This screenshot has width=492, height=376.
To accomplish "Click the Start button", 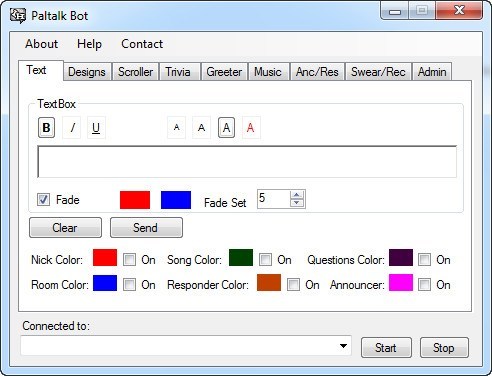I will tap(386, 348).
